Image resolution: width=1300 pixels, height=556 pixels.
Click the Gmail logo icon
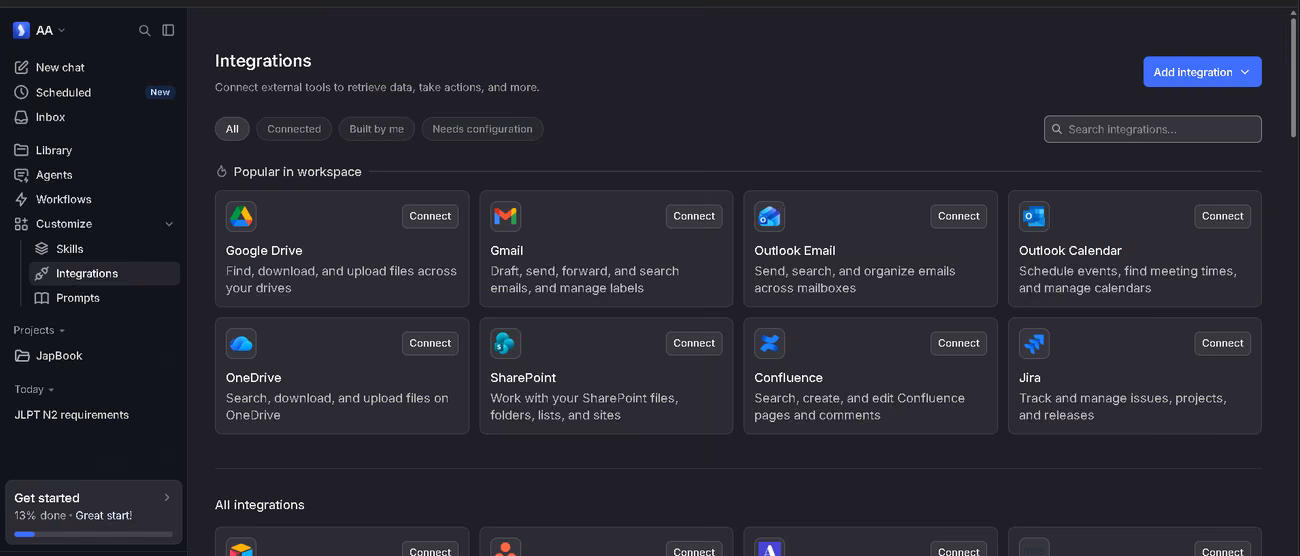click(x=505, y=216)
